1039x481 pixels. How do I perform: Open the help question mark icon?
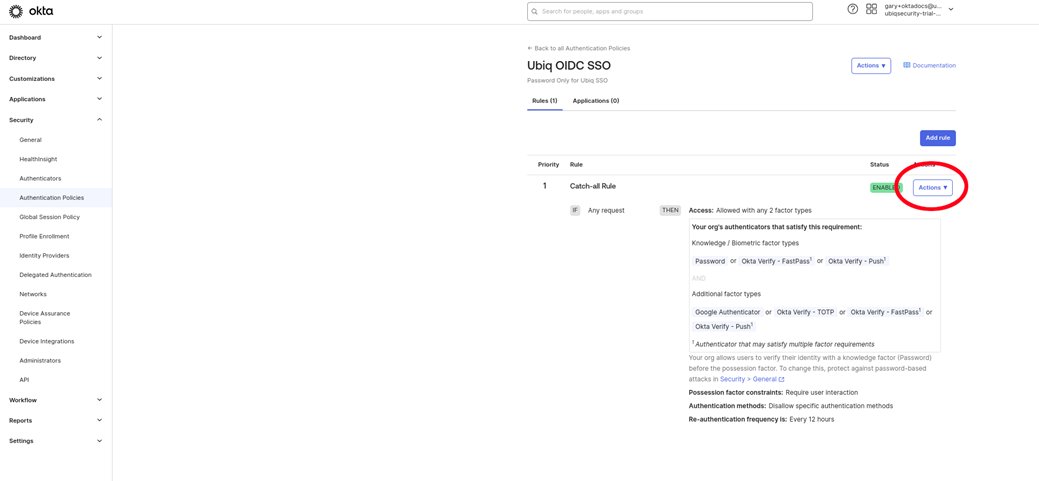click(853, 9)
